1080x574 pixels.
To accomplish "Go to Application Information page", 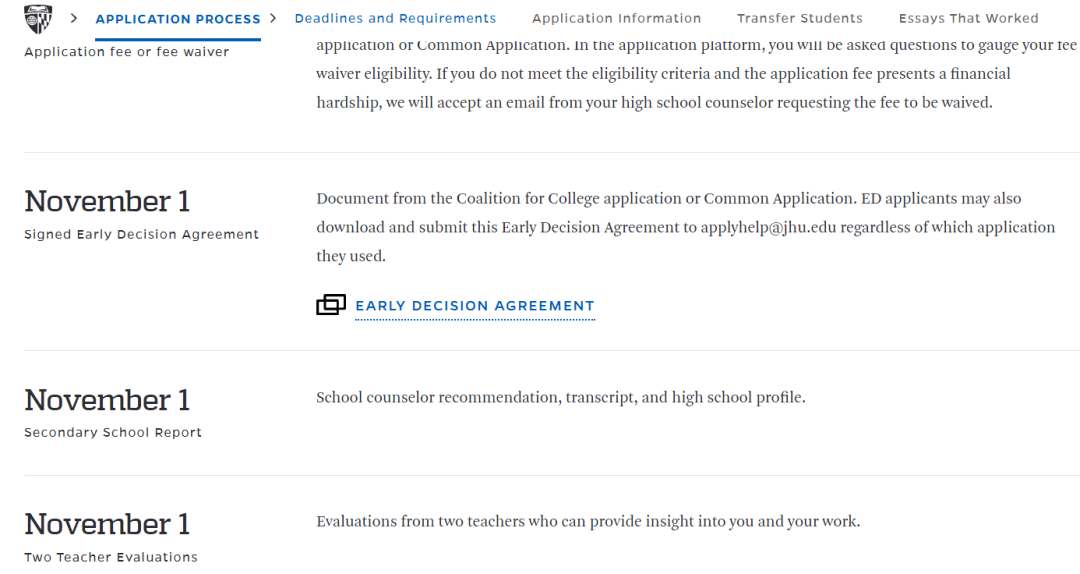I will point(616,19).
